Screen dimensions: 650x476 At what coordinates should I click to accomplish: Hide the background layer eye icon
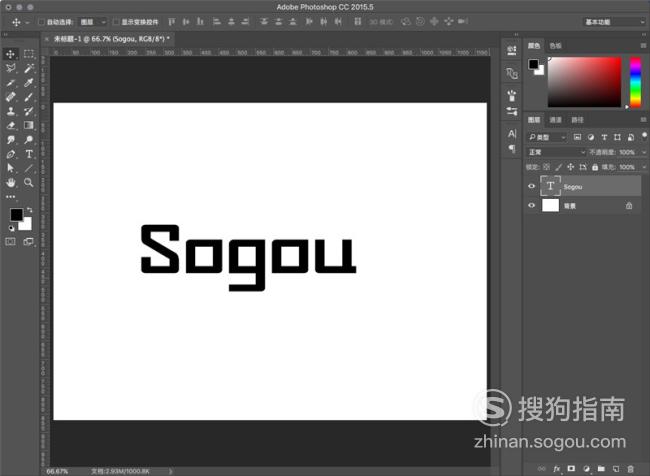(531, 205)
